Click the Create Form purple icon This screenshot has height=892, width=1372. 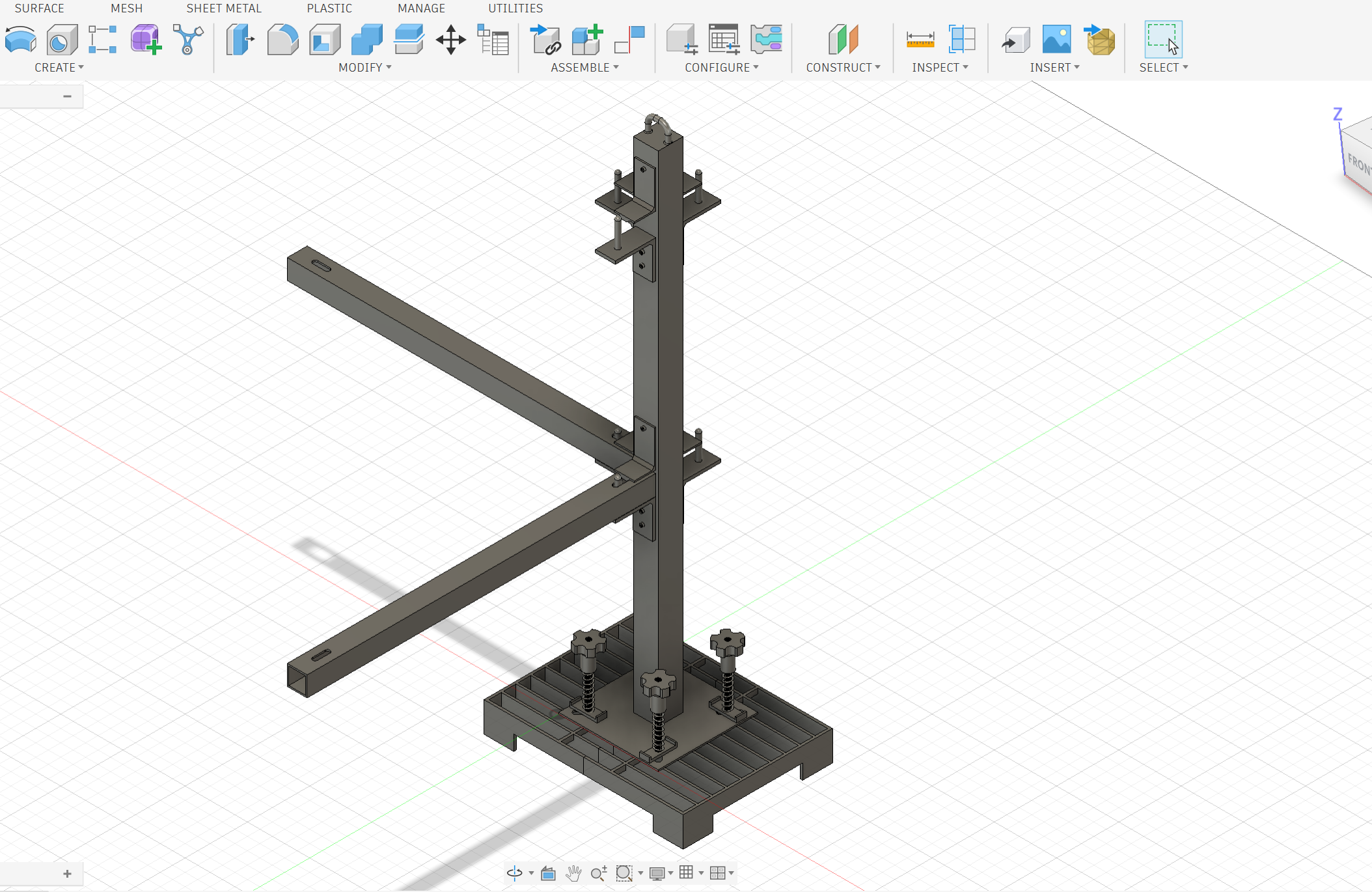(146, 40)
